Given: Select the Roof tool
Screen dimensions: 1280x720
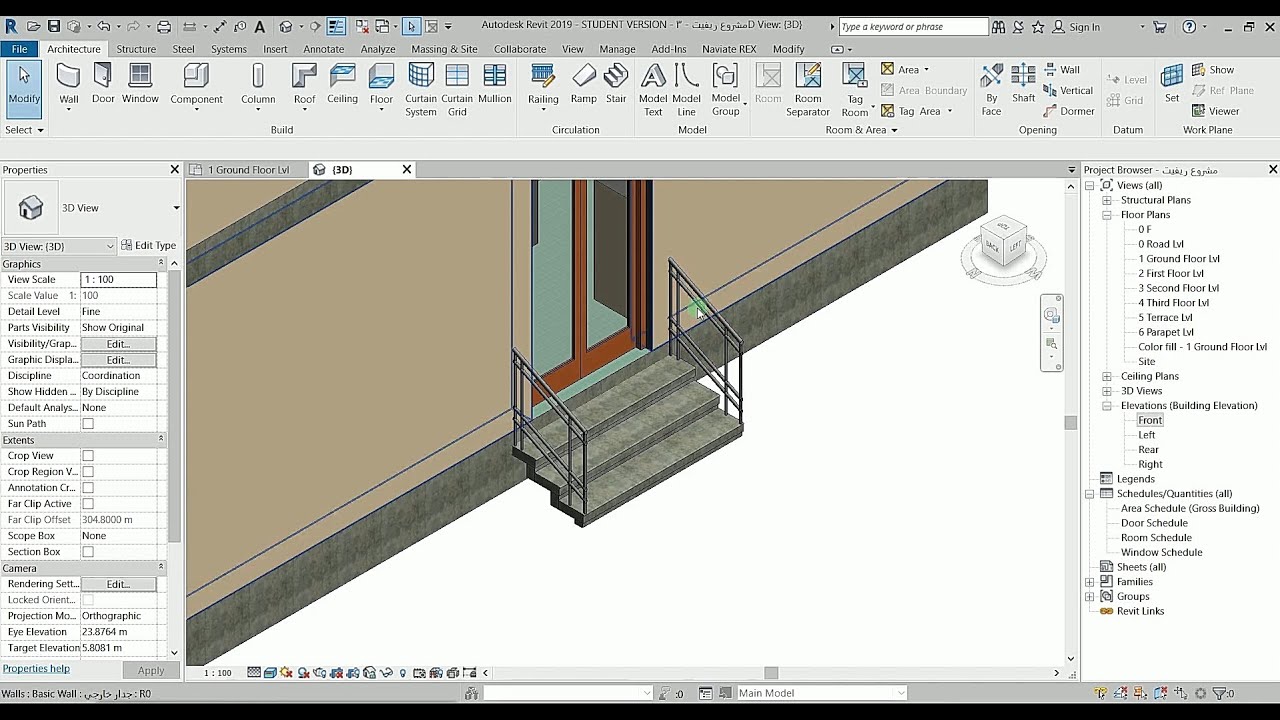Looking at the screenshot, I should (x=304, y=86).
